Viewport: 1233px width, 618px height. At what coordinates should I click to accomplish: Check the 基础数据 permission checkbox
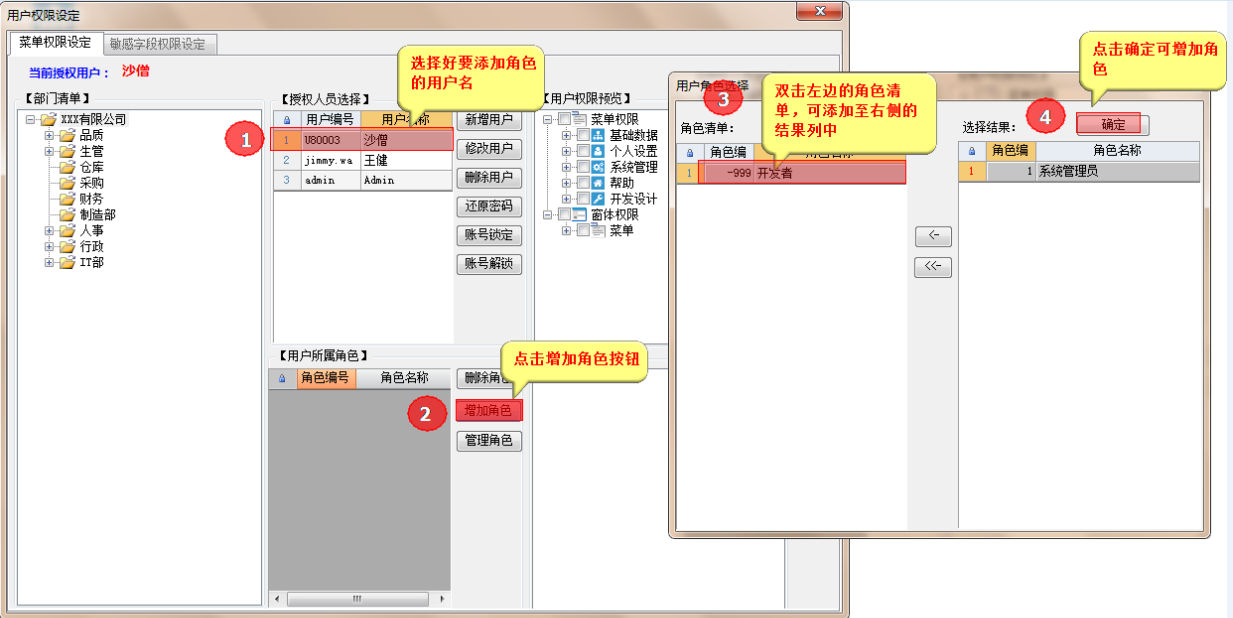coord(584,136)
